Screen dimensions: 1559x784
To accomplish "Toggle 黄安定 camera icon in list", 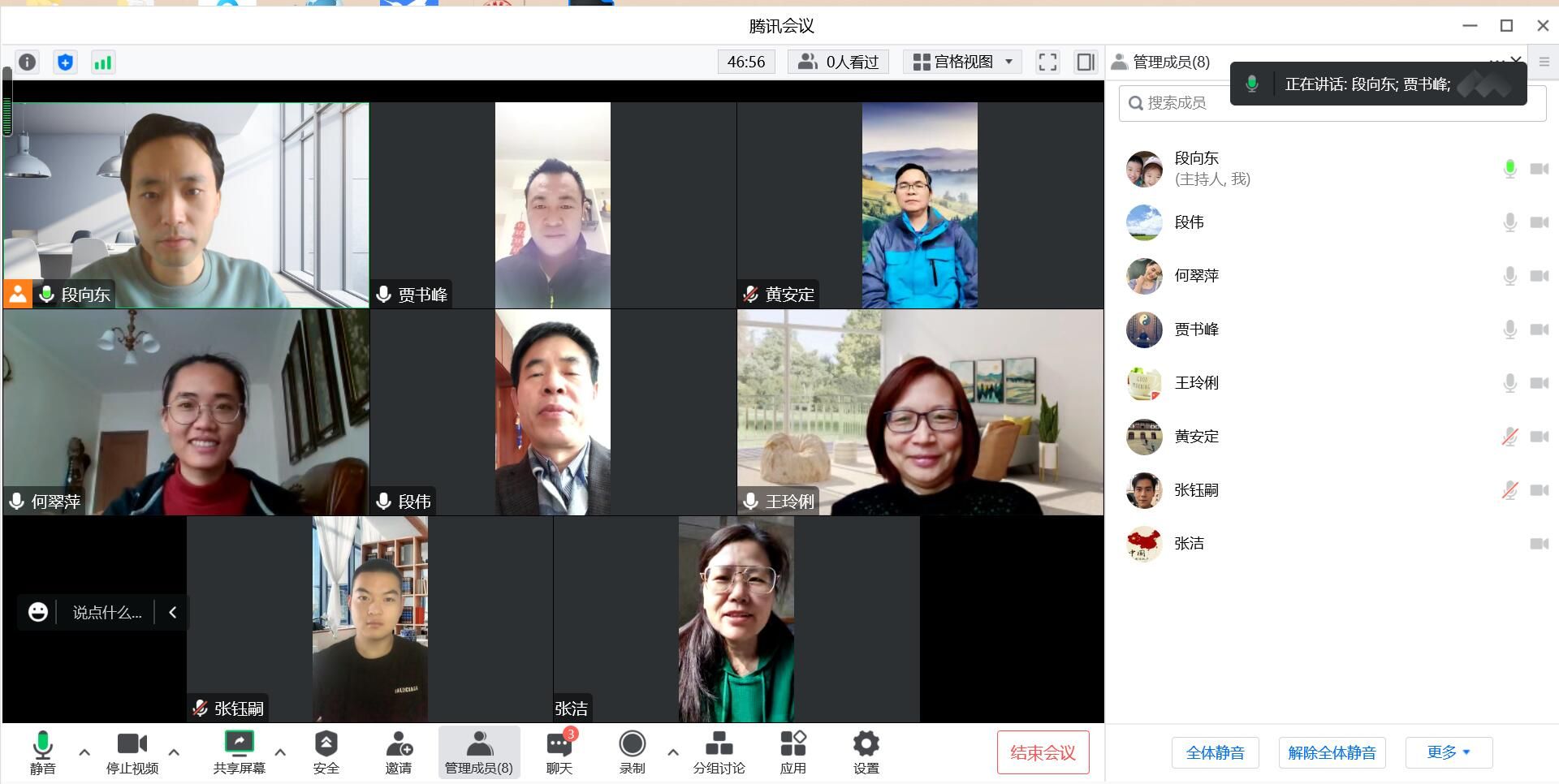I will pyautogui.click(x=1540, y=437).
